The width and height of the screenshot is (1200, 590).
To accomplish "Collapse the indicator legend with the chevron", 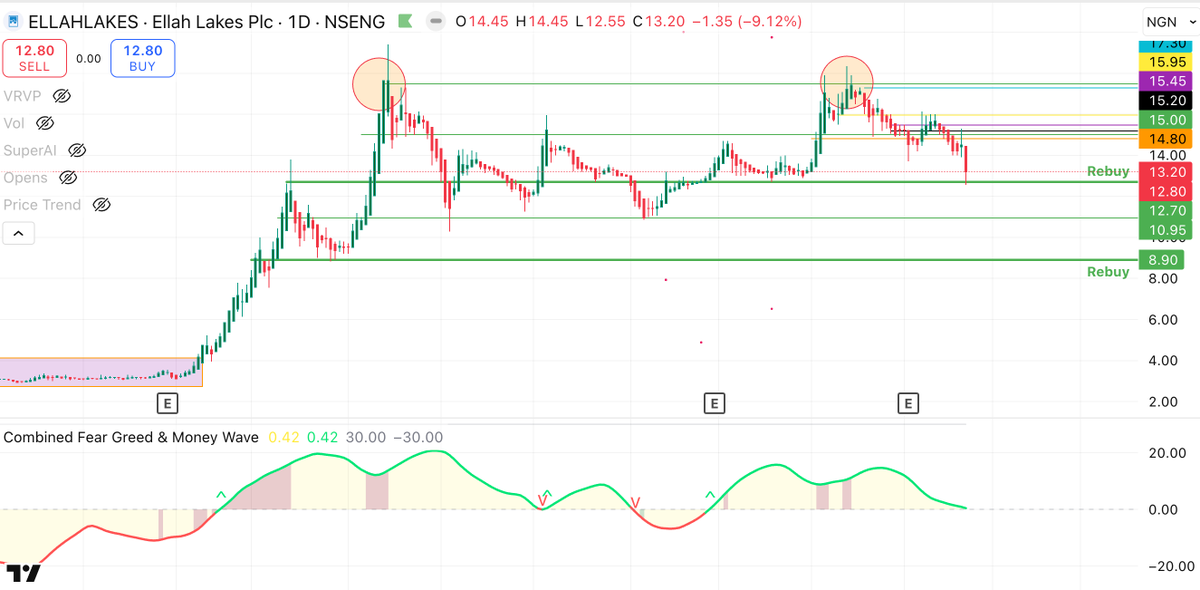I will click(19, 234).
